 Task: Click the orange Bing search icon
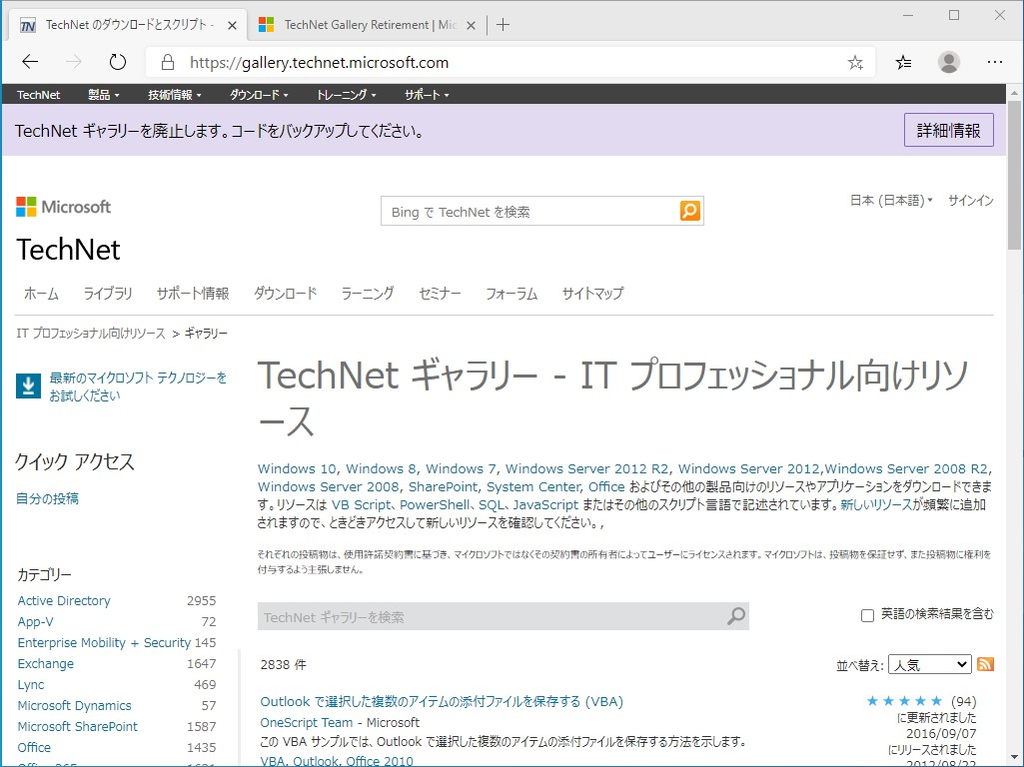[689, 210]
